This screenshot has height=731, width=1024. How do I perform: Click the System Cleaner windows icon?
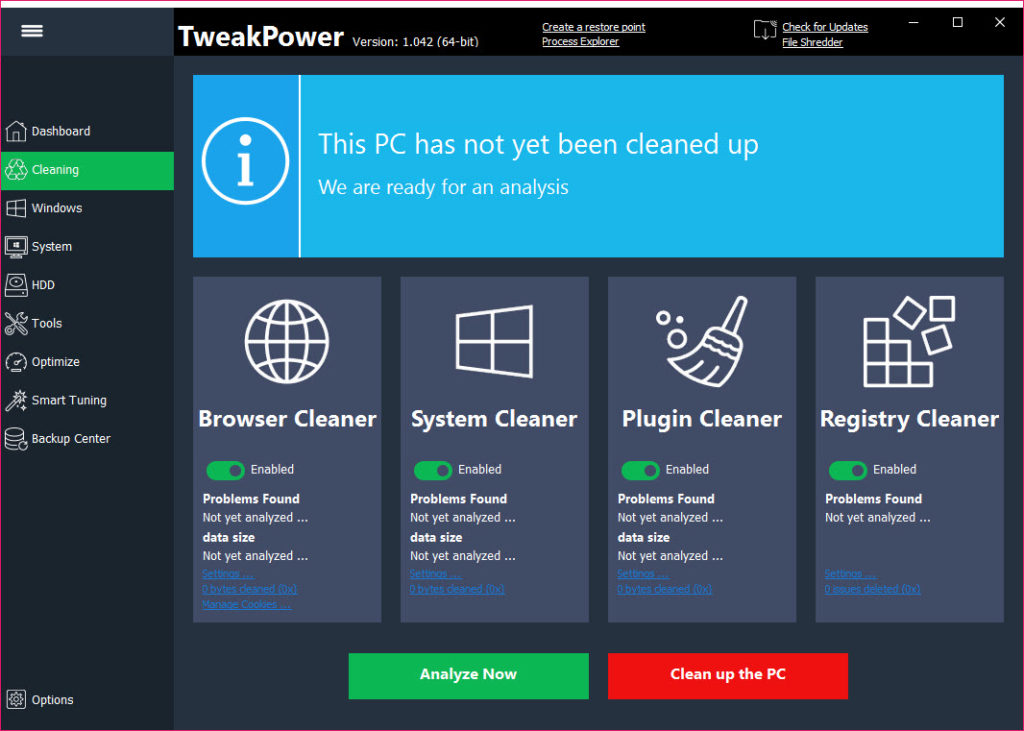[x=494, y=341]
